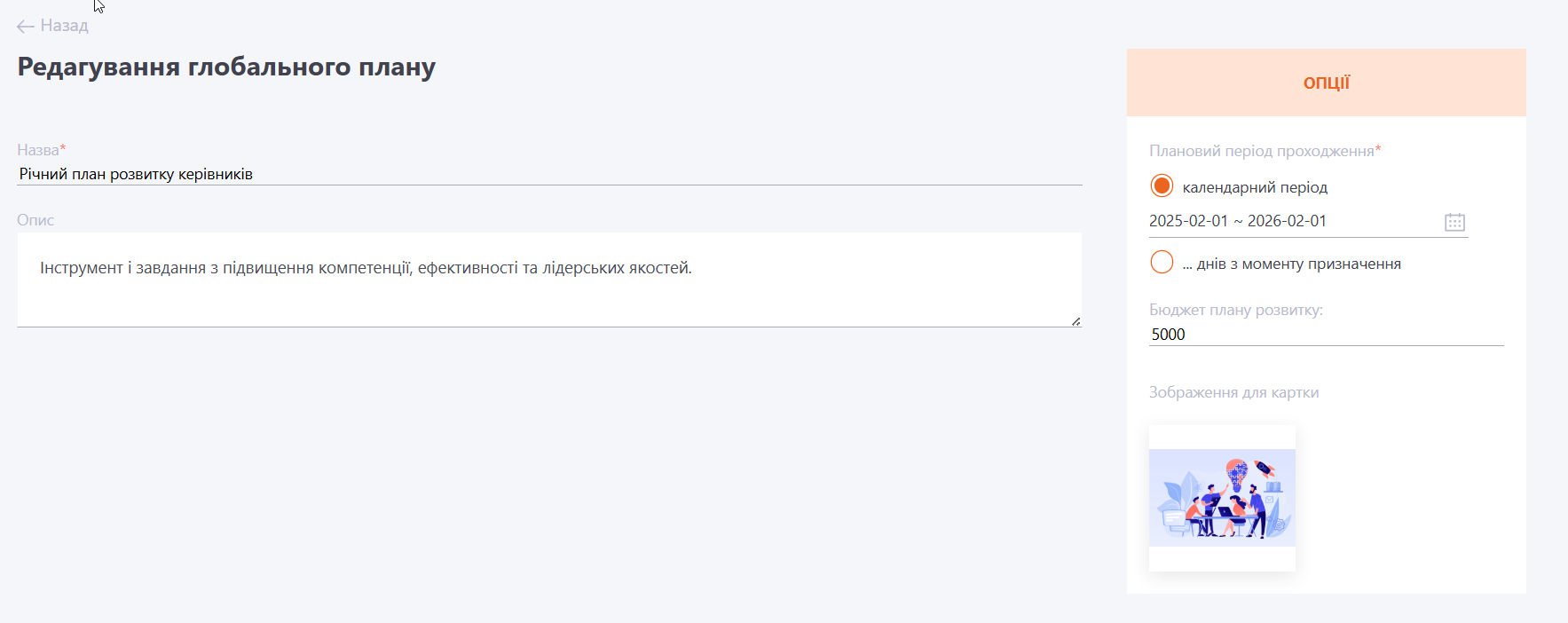Click the "Зображення для картки" label
The width and height of the screenshot is (1568, 623).
(1233, 392)
